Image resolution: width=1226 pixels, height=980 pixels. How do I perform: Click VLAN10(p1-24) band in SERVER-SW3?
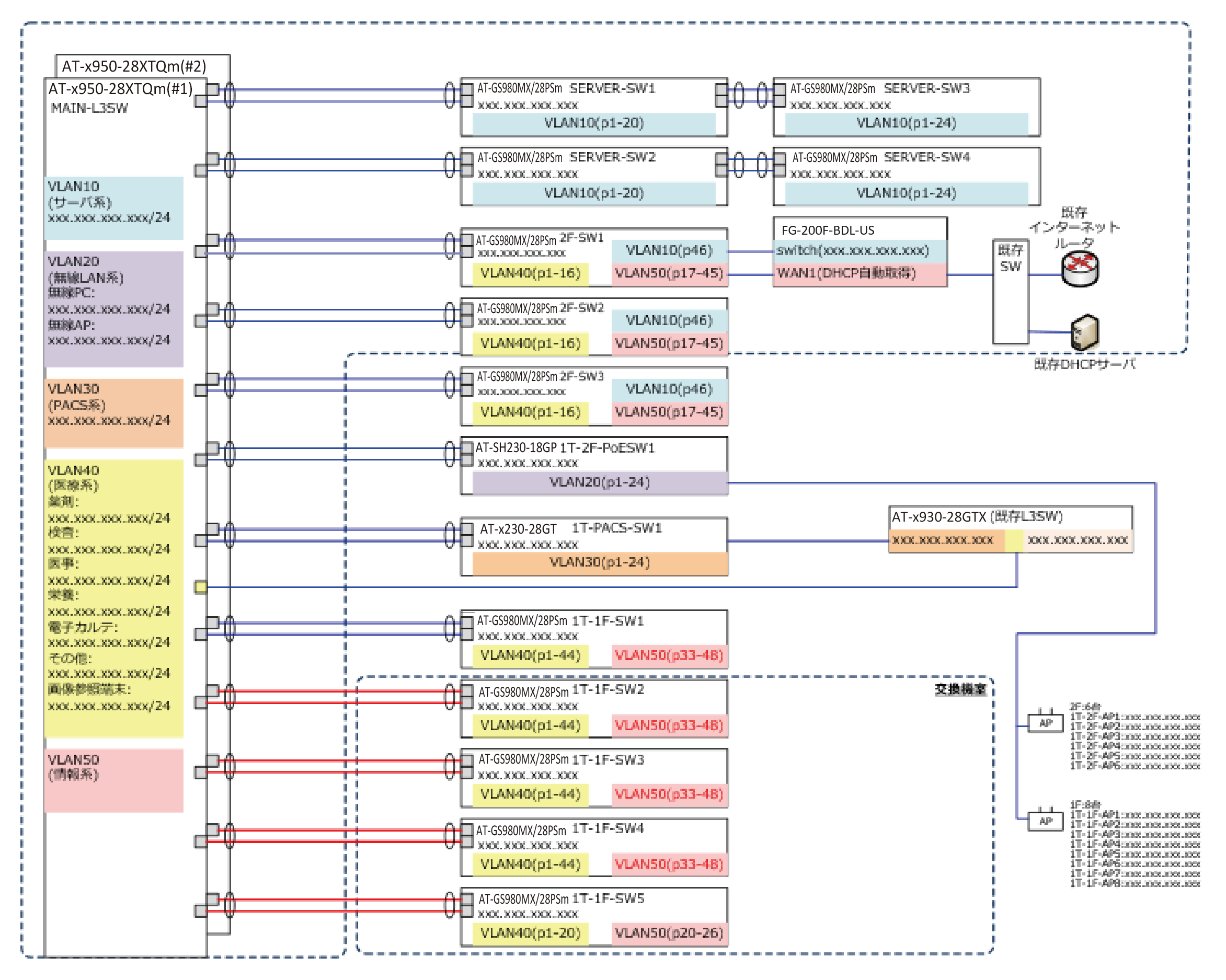pos(907,123)
